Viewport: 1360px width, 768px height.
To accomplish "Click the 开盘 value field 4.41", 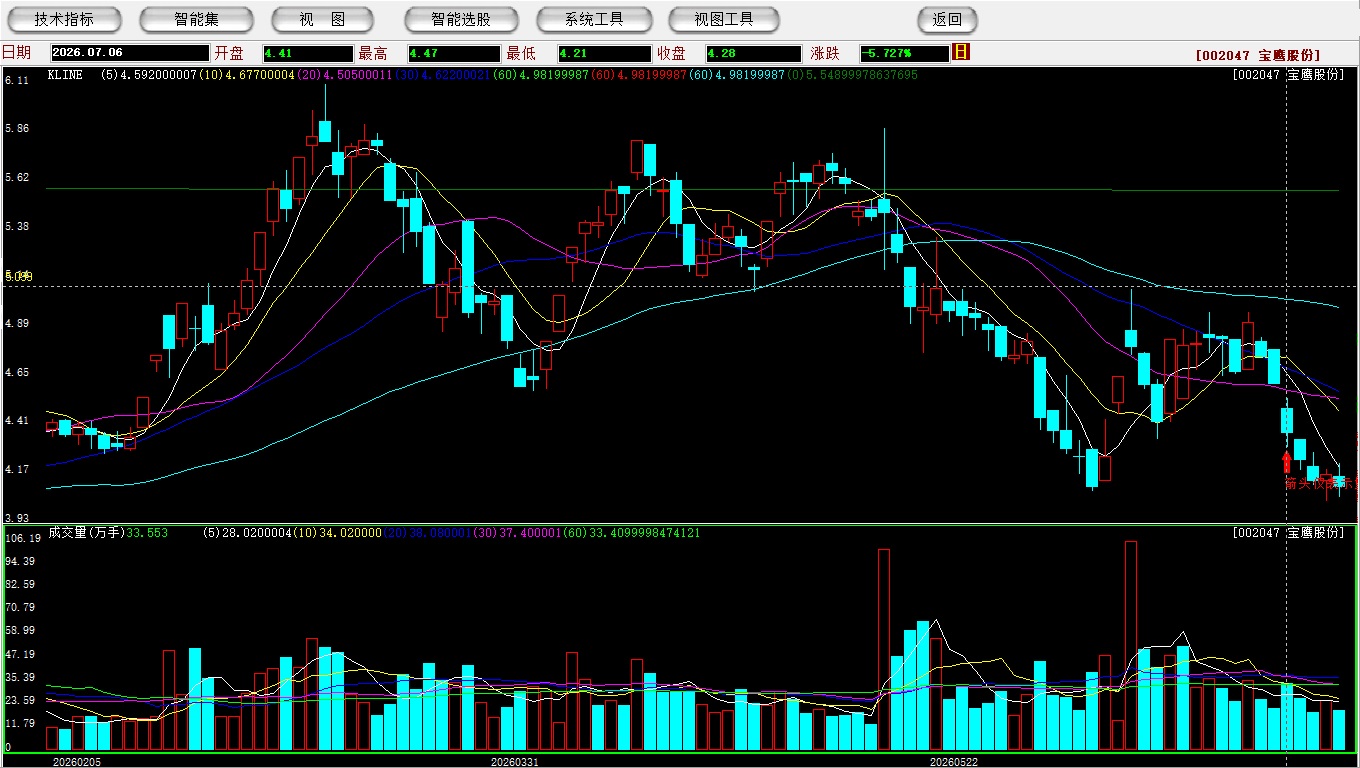I will click(x=308, y=53).
